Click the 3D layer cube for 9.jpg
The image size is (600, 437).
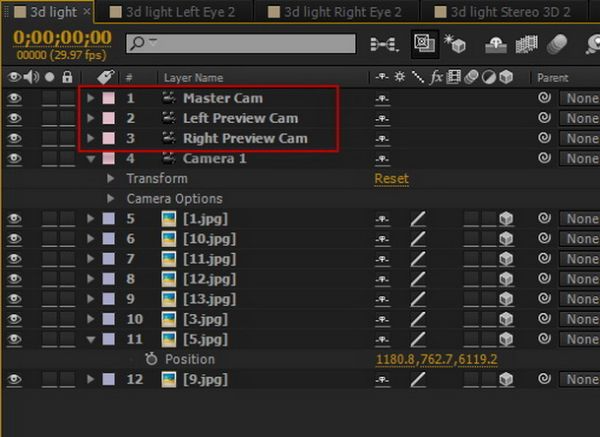(506, 379)
